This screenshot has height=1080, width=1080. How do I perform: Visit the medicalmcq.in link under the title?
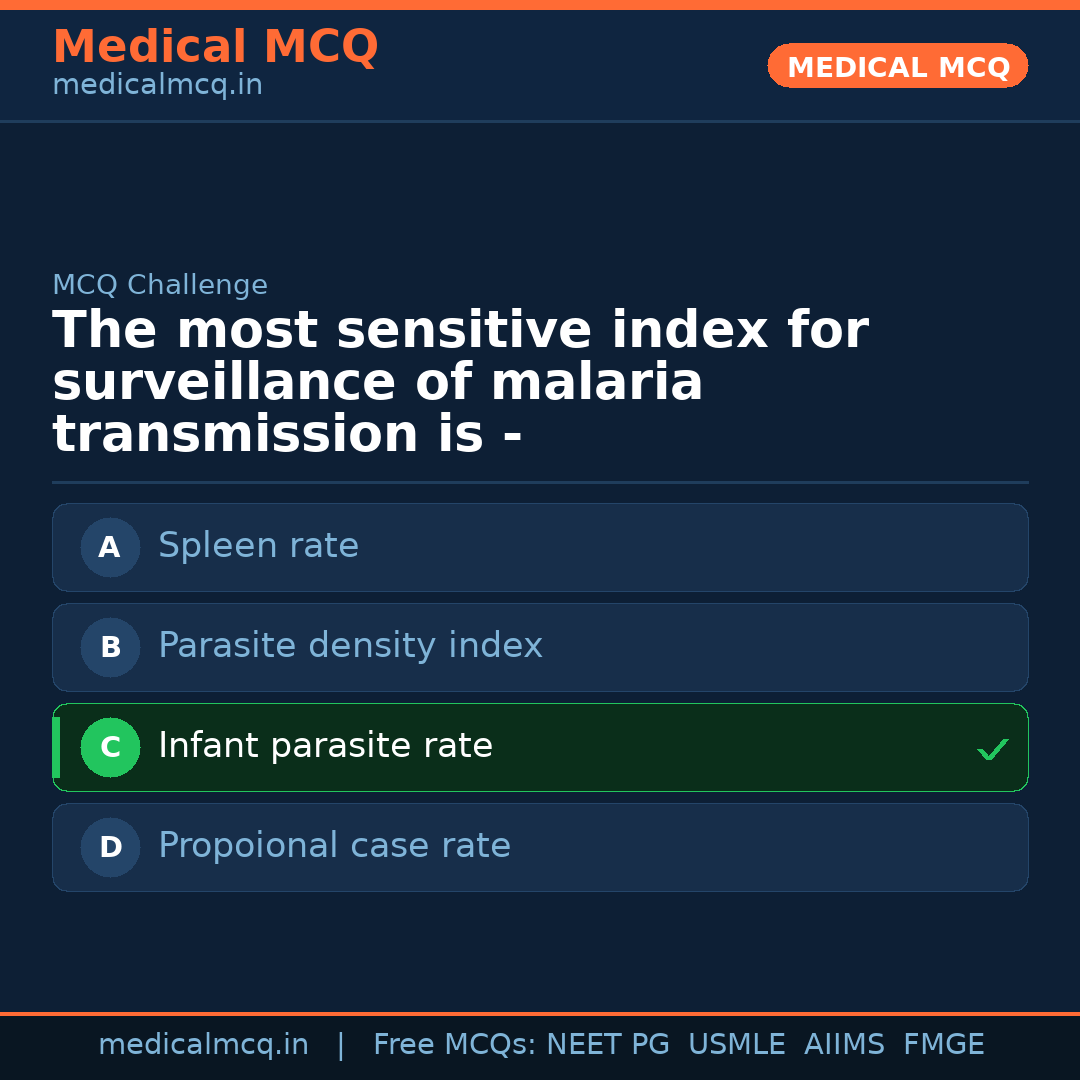pos(157,86)
